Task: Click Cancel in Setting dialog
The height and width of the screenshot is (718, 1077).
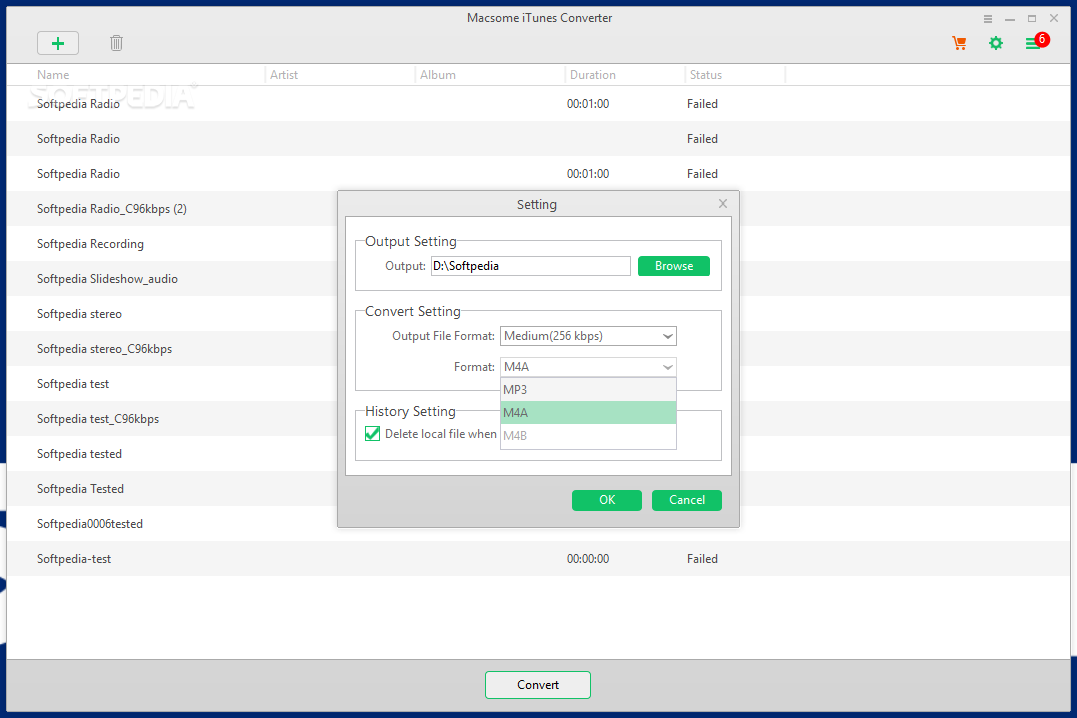Action: click(686, 500)
